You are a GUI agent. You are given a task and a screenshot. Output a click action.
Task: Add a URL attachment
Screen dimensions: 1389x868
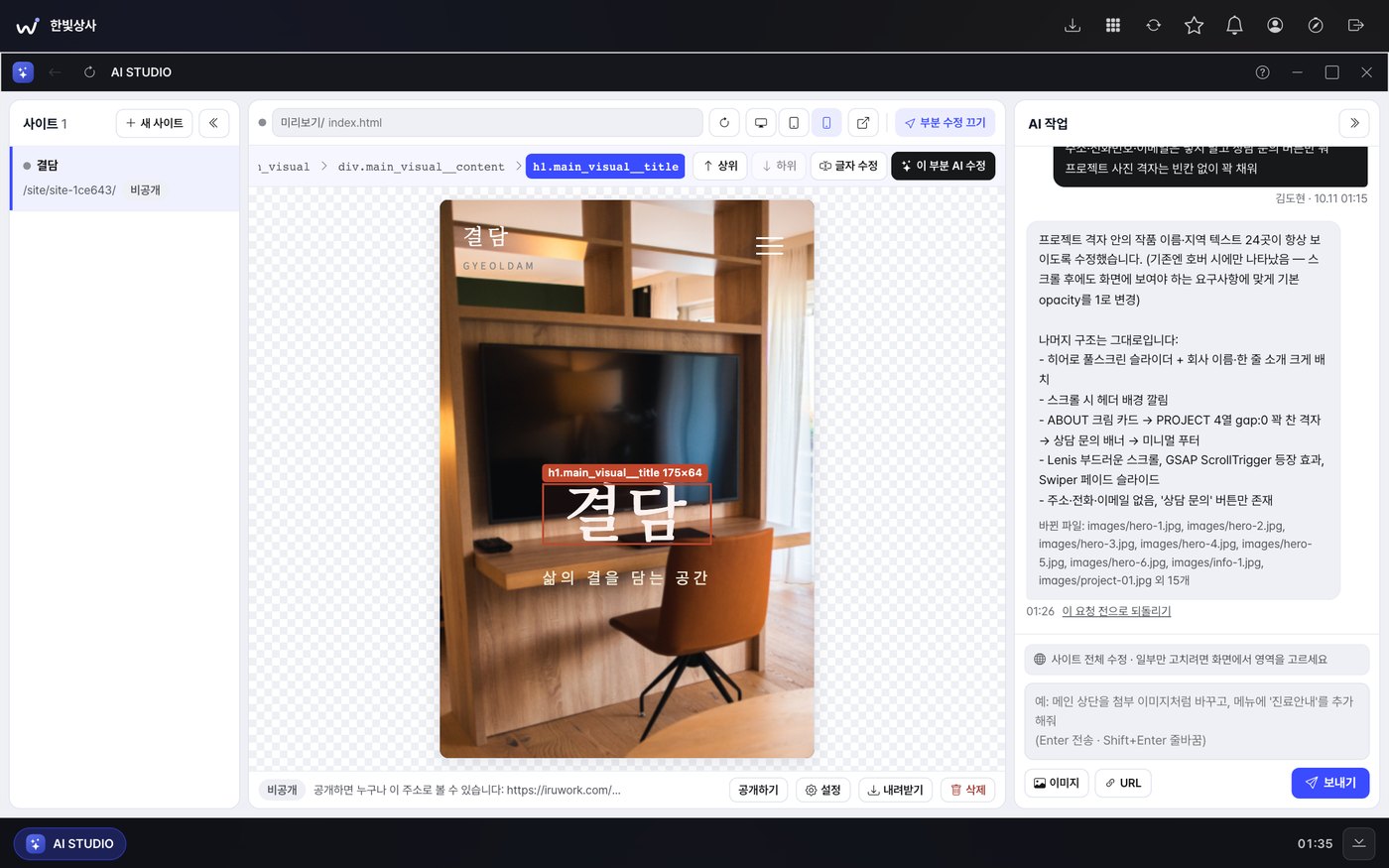1123,783
